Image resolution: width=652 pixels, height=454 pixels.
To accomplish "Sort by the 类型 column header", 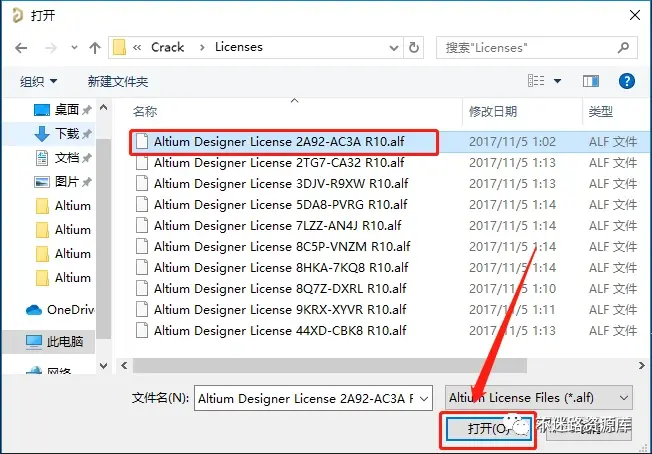I will click(x=600, y=111).
